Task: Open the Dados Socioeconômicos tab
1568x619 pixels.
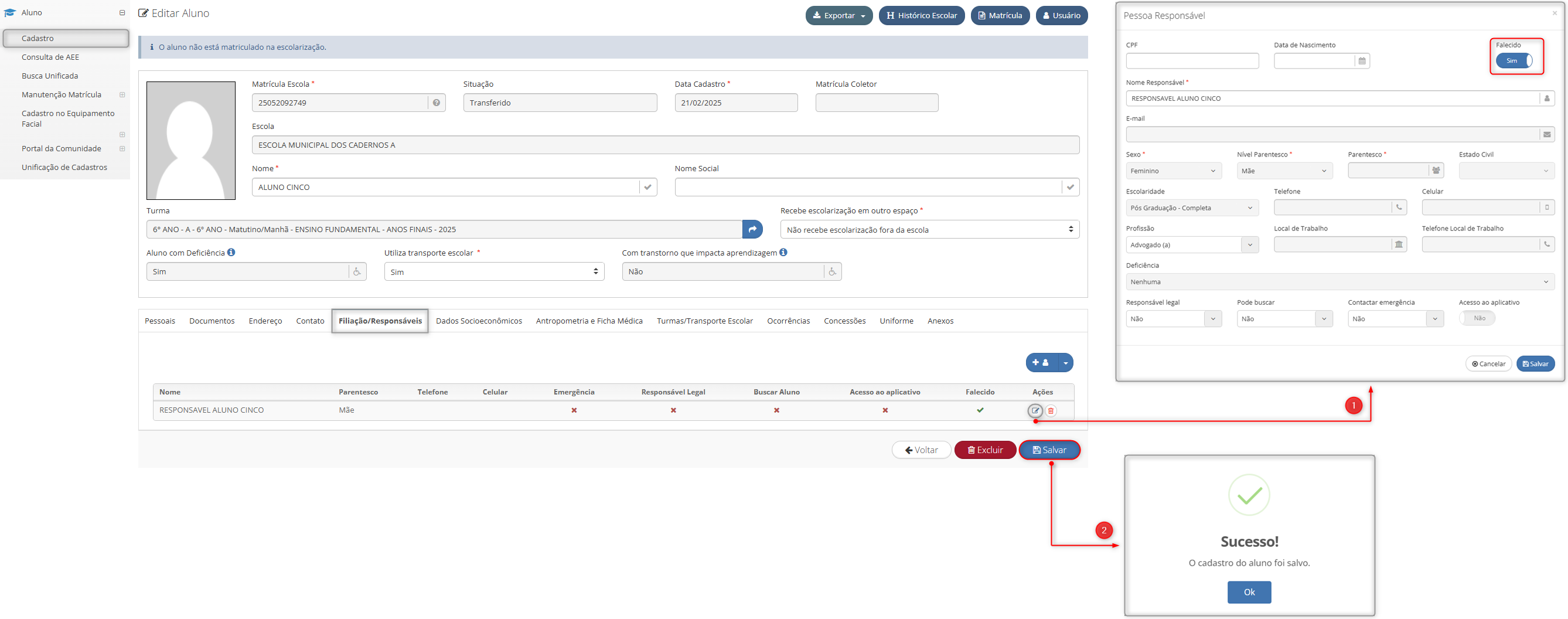Action: [x=479, y=321]
